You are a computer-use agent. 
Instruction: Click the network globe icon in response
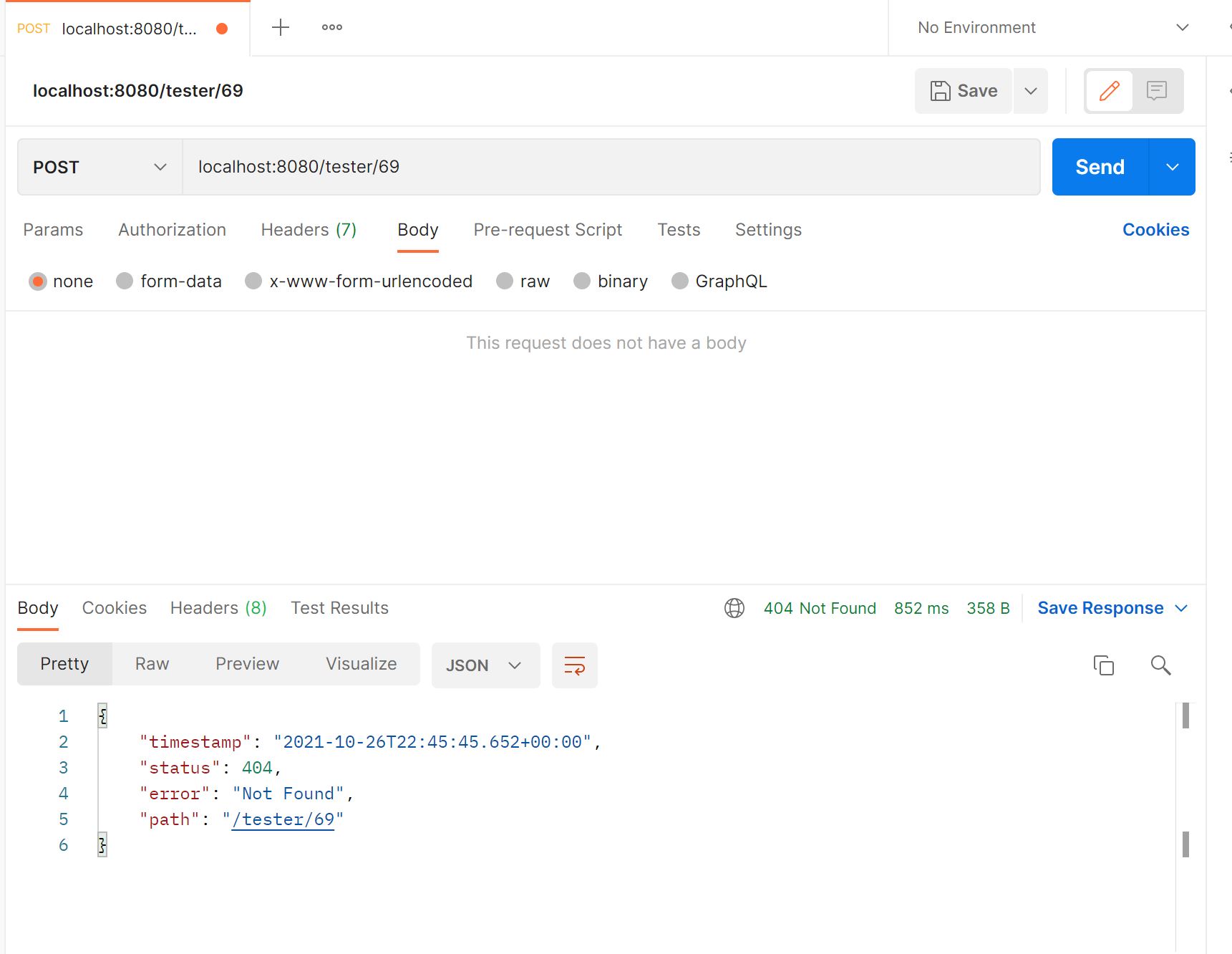[x=734, y=608]
